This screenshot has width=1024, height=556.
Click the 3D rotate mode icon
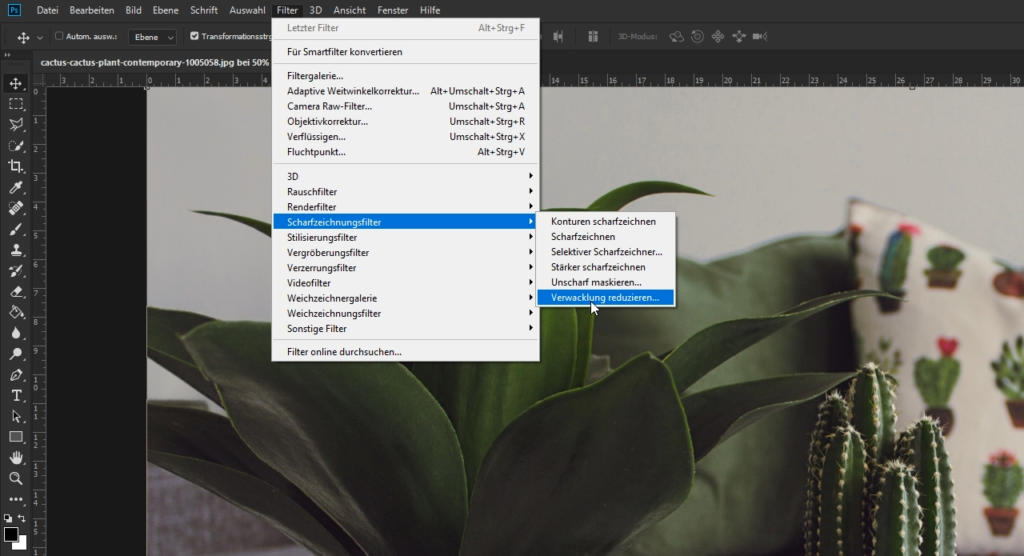677,37
